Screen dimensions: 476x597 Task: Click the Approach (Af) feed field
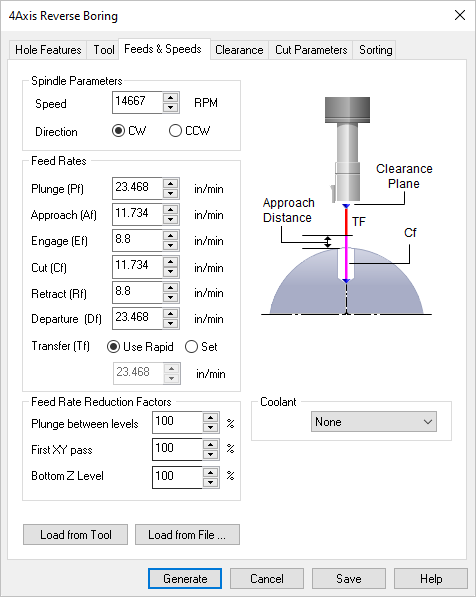coord(137,214)
